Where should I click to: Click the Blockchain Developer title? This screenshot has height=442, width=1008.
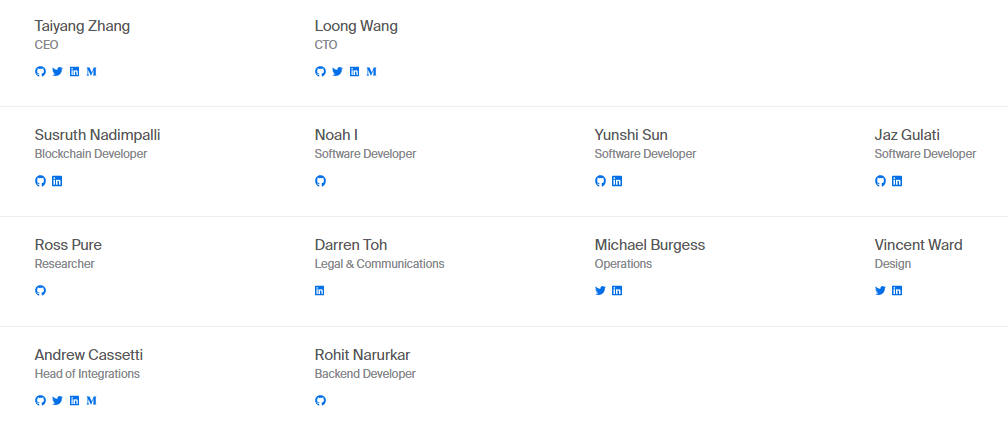pyautogui.click(x=91, y=154)
